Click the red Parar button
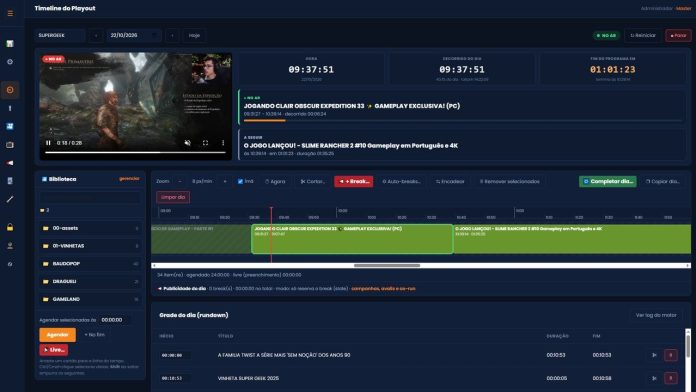Viewport: 696px width, 392px height. (x=678, y=35)
